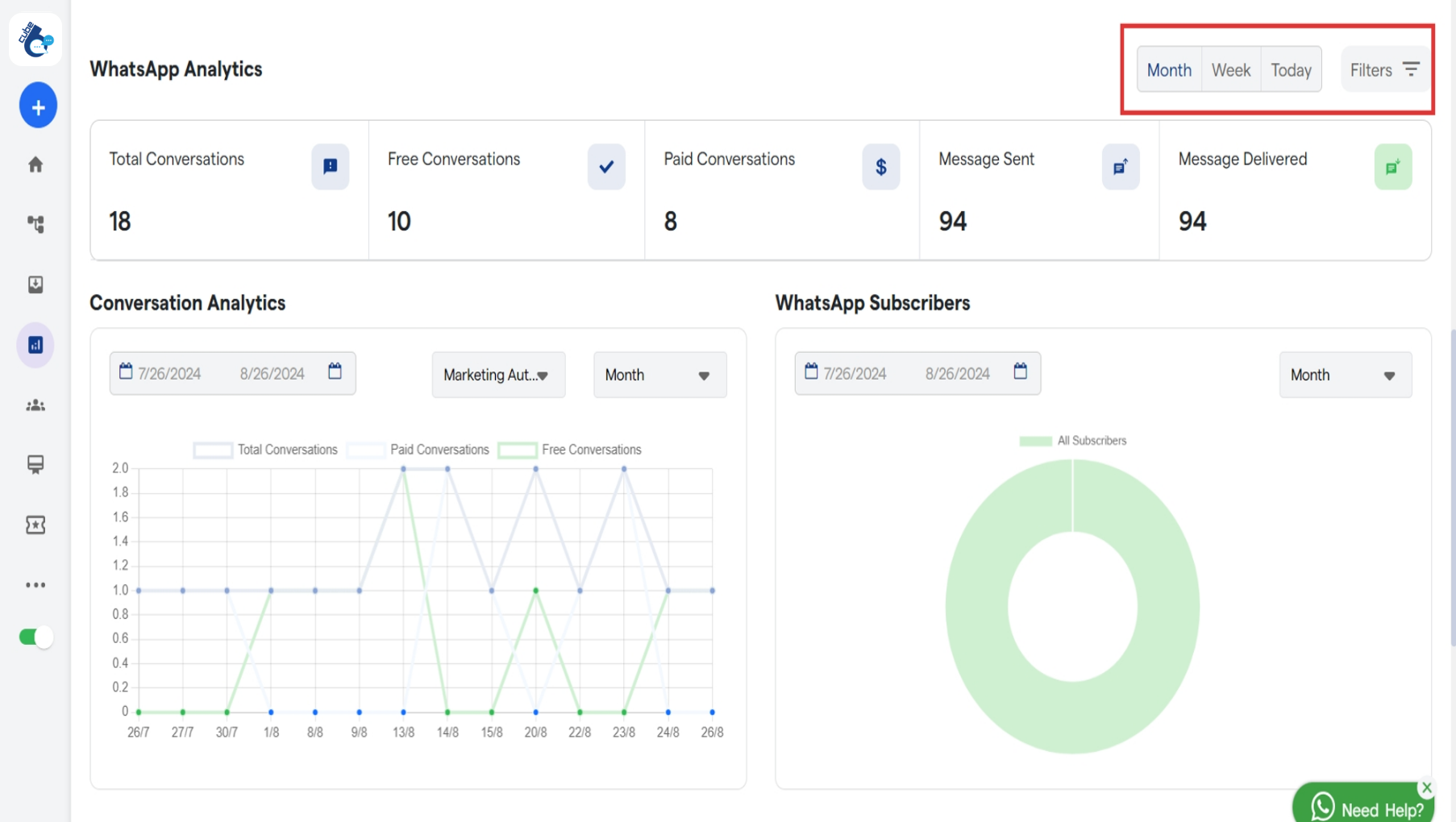Click the Filters funnel icon

(1411, 69)
